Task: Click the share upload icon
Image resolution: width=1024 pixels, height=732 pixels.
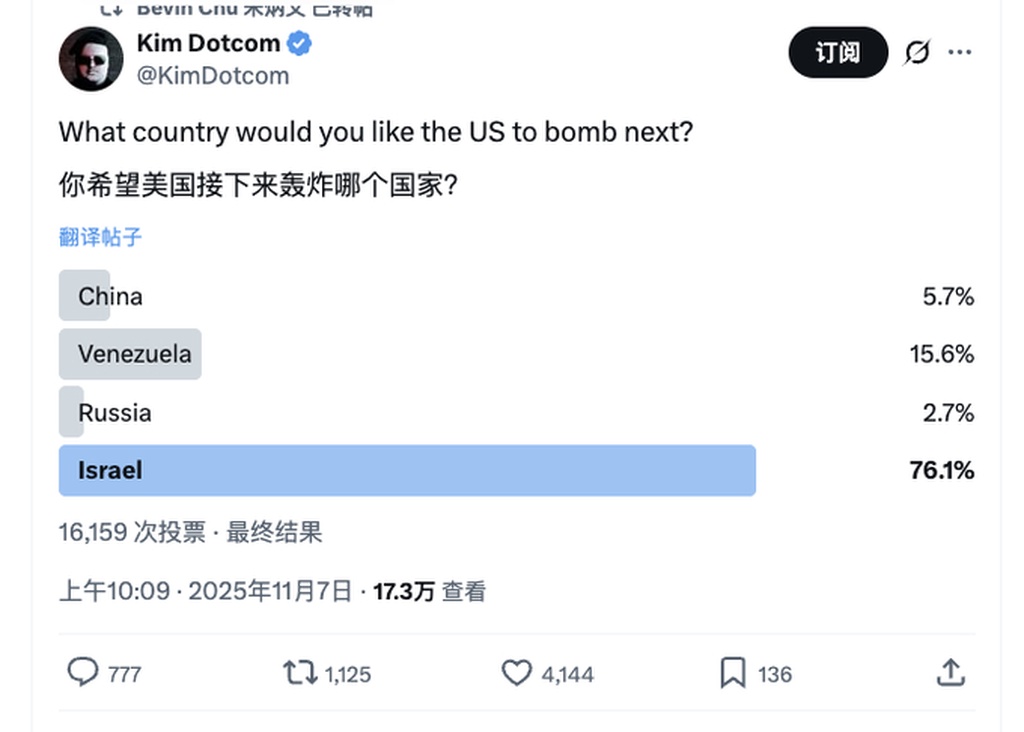Action: pos(950,673)
